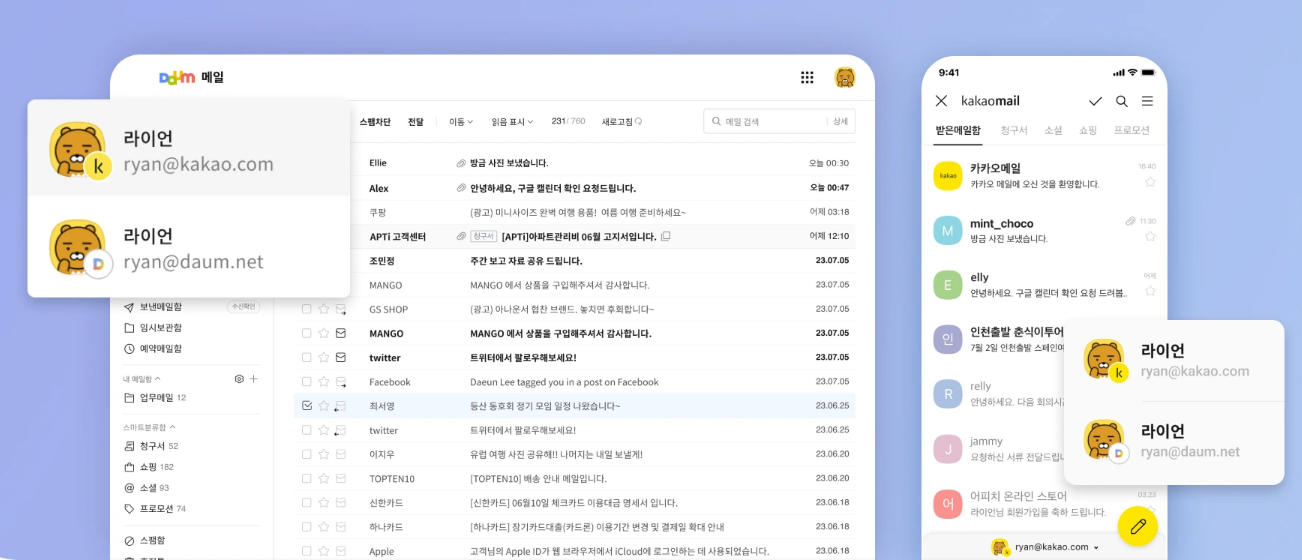Click the checkmark icon in kakaomail header
Screen dimensions: 1302x560
tap(1095, 101)
